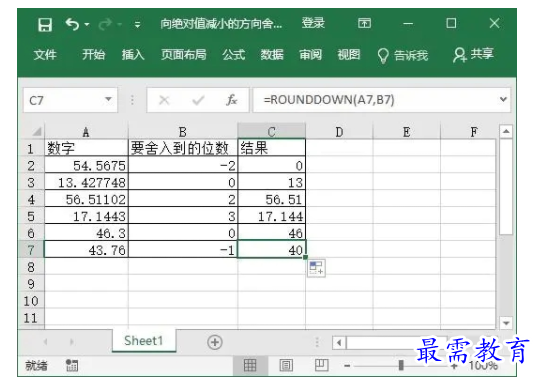This screenshot has width=538, height=382.
Task: Select column E header
Action: click(x=407, y=132)
